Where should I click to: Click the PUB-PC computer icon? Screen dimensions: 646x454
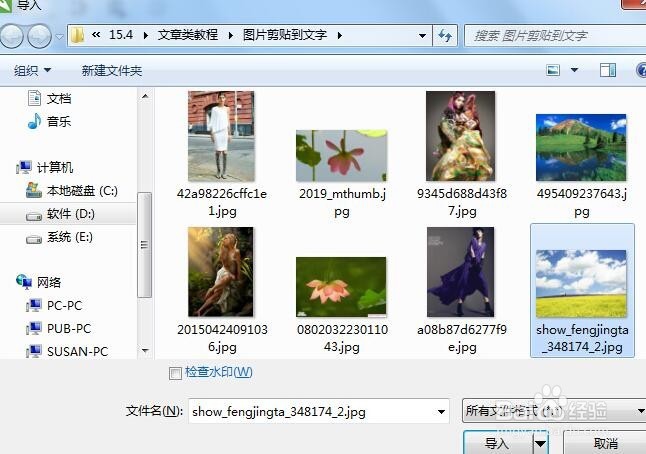(x=34, y=329)
